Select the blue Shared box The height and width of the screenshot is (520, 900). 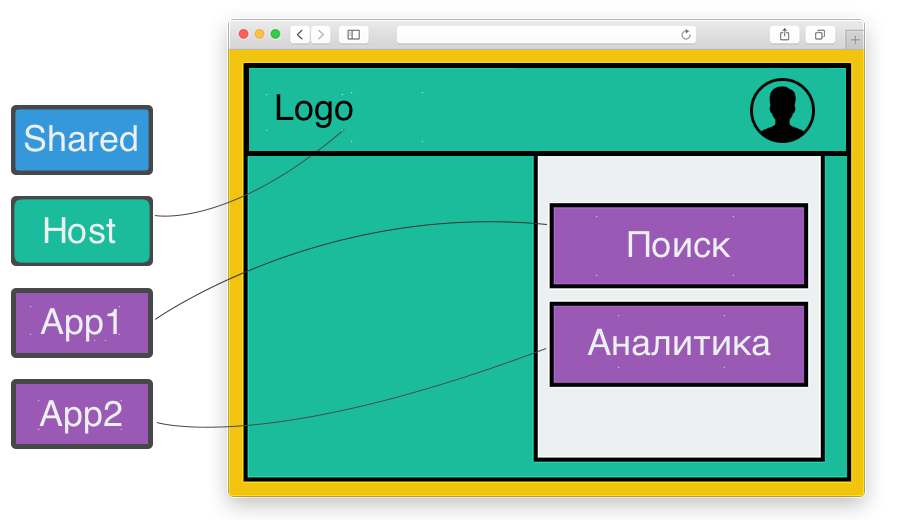(x=82, y=139)
